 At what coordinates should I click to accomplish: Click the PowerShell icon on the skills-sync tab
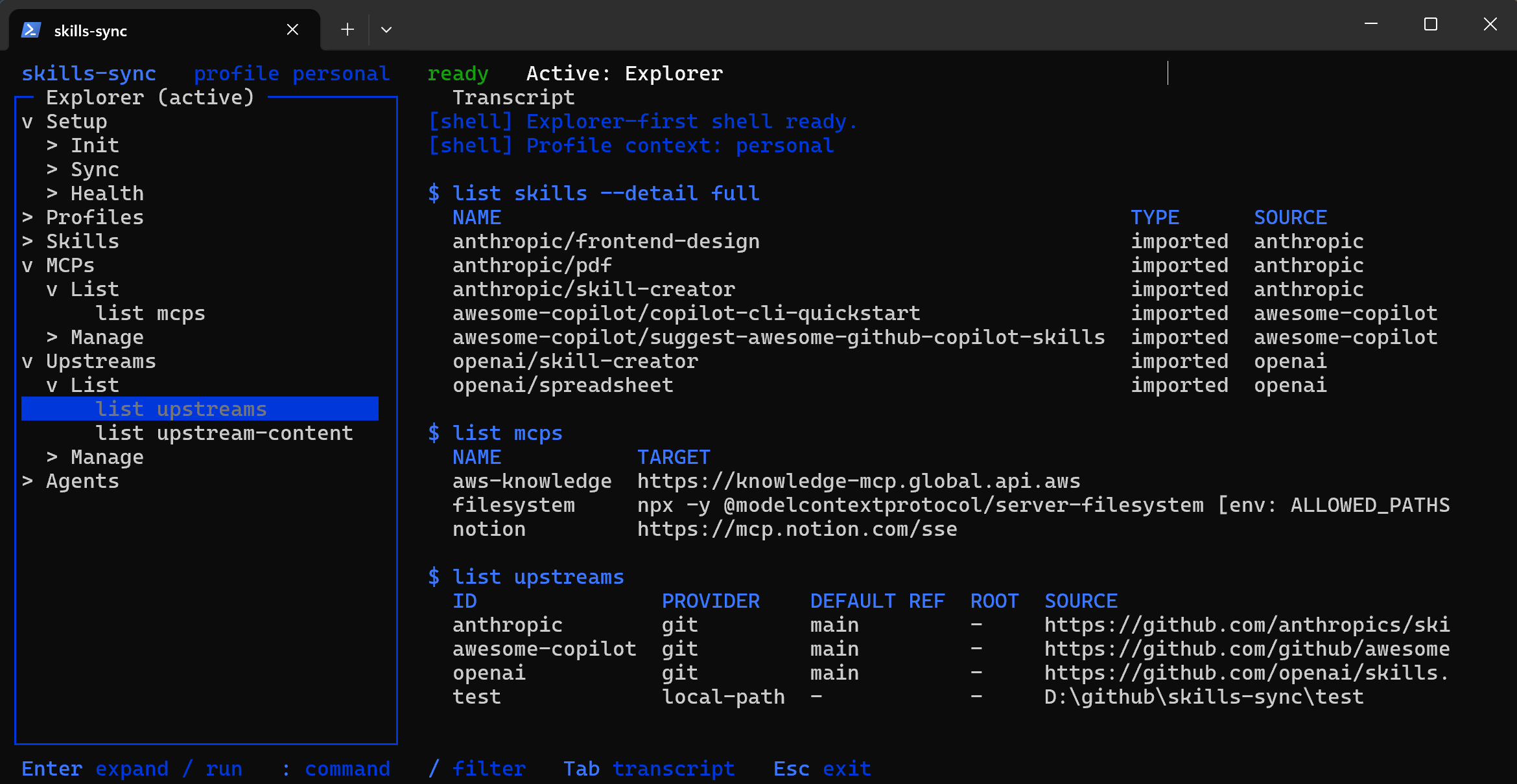tap(31, 30)
